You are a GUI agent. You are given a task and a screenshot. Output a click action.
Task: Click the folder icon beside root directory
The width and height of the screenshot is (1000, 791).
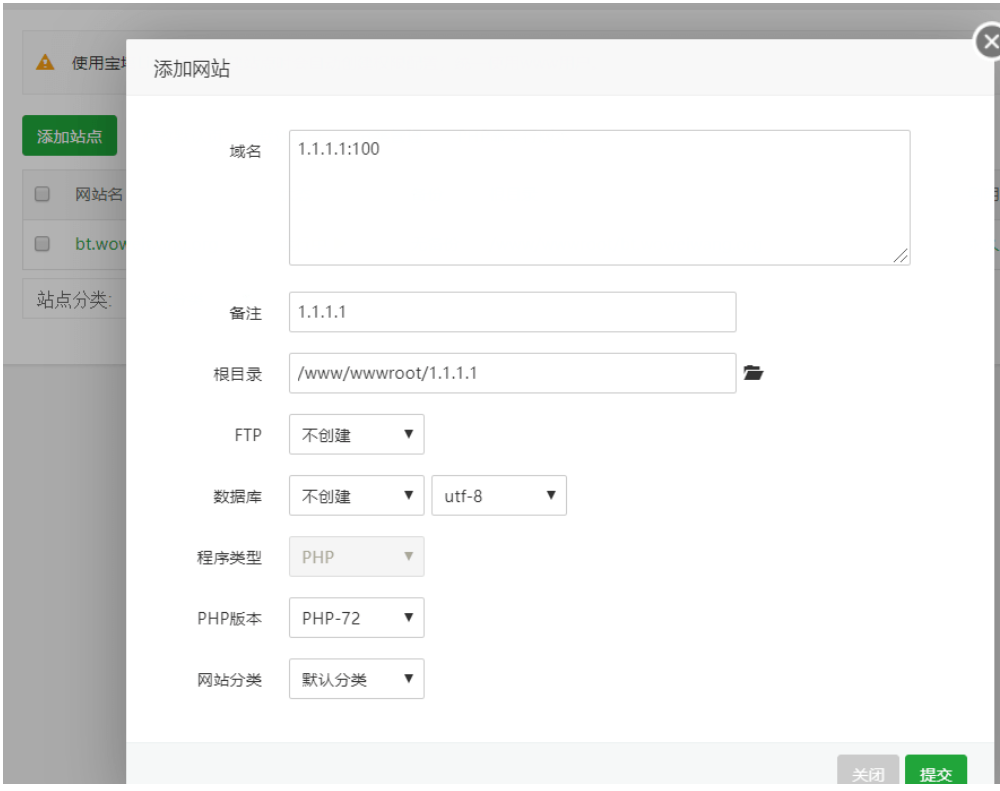753,373
